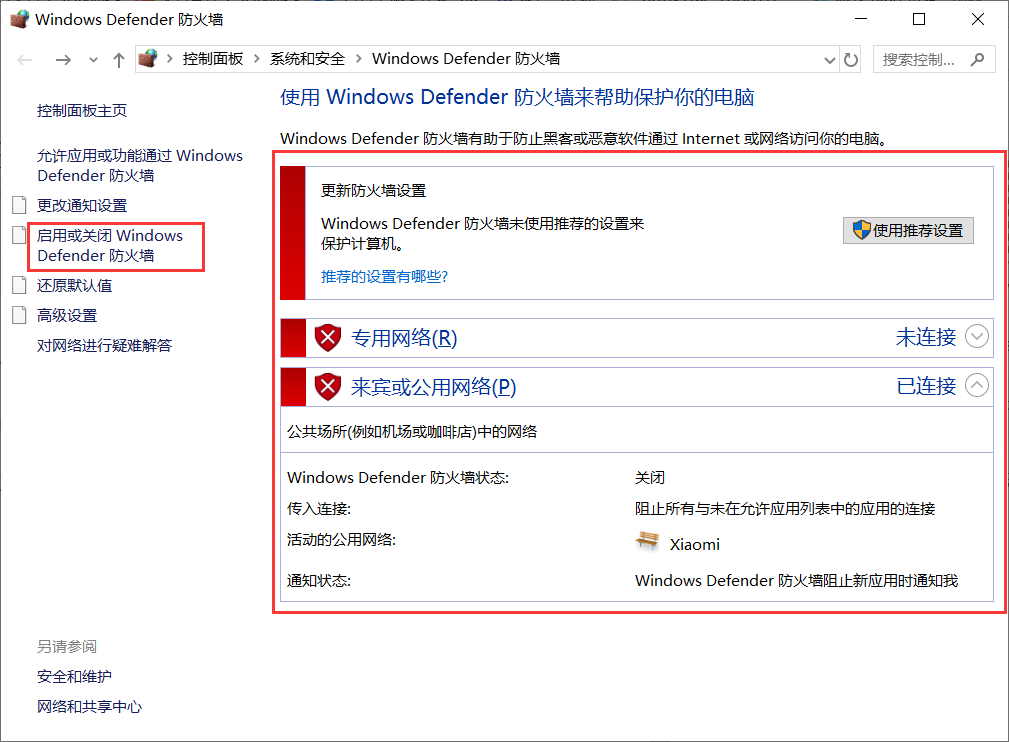Click the refresh icon in the address bar
This screenshot has width=1009, height=742.
tap(851, 59)
